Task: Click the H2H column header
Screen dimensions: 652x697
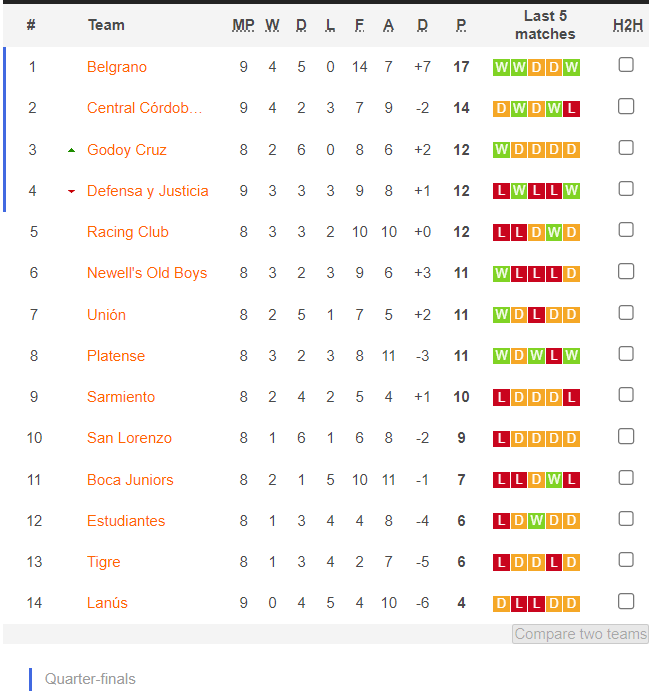Action: pyautogui.click(x=628, y=25)
